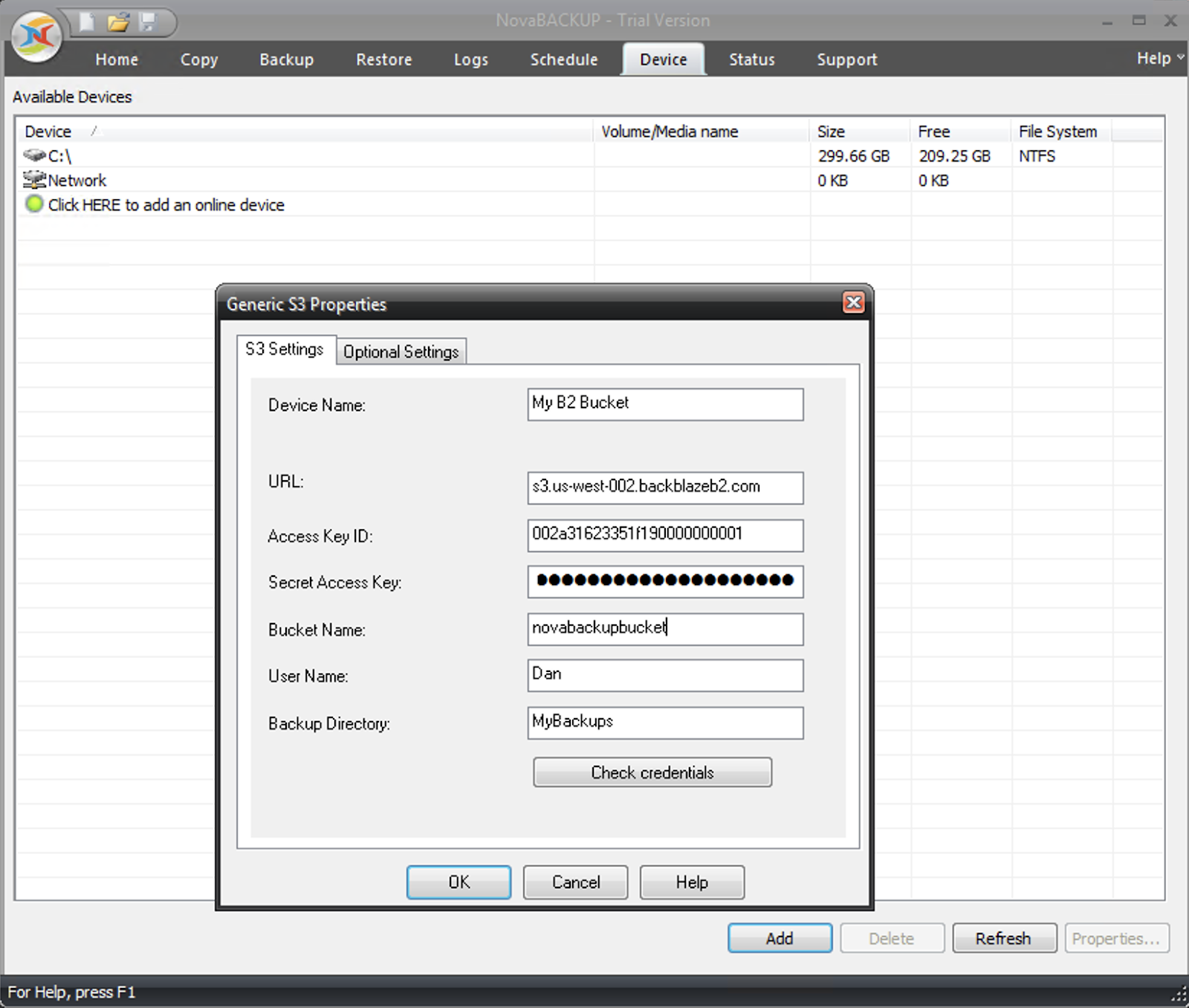The width and height of the screenshot is (1189, 1008).
Task: Click Cancel in S3 Properties dialog
Action: pos(576,882)
